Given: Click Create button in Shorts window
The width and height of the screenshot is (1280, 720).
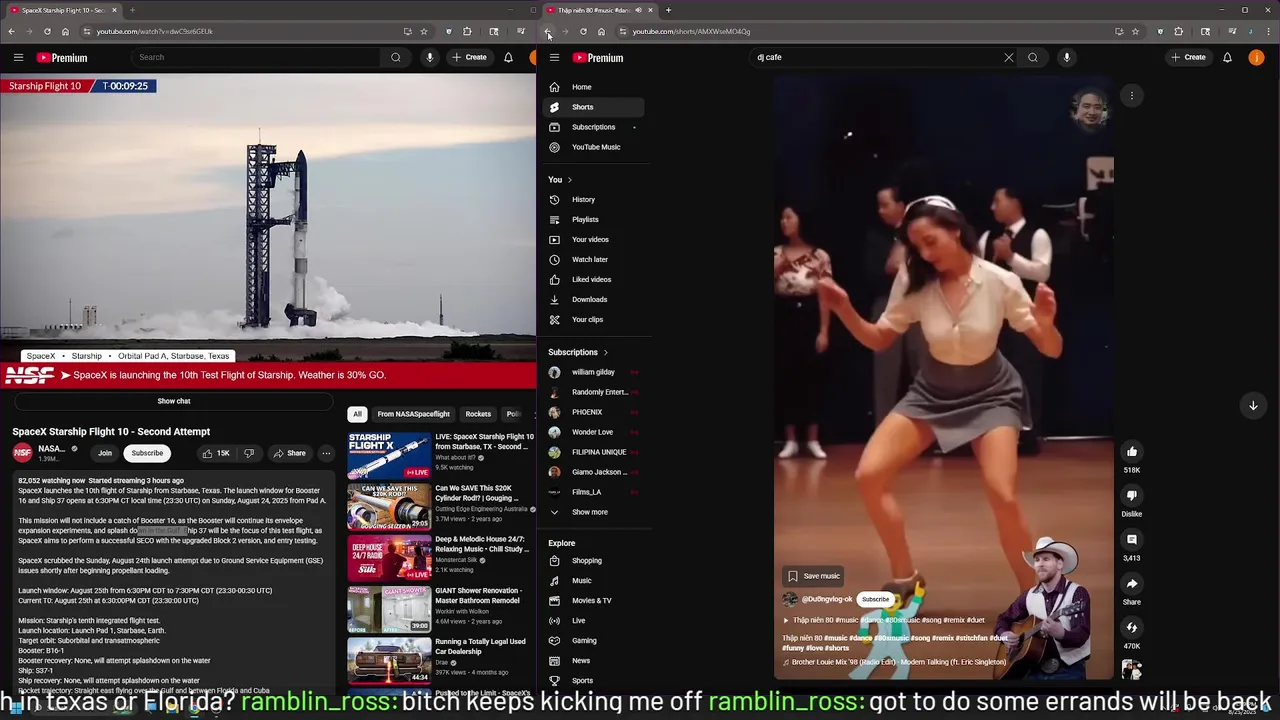Looking at the screenshot, I should (x=1189, y=57).
